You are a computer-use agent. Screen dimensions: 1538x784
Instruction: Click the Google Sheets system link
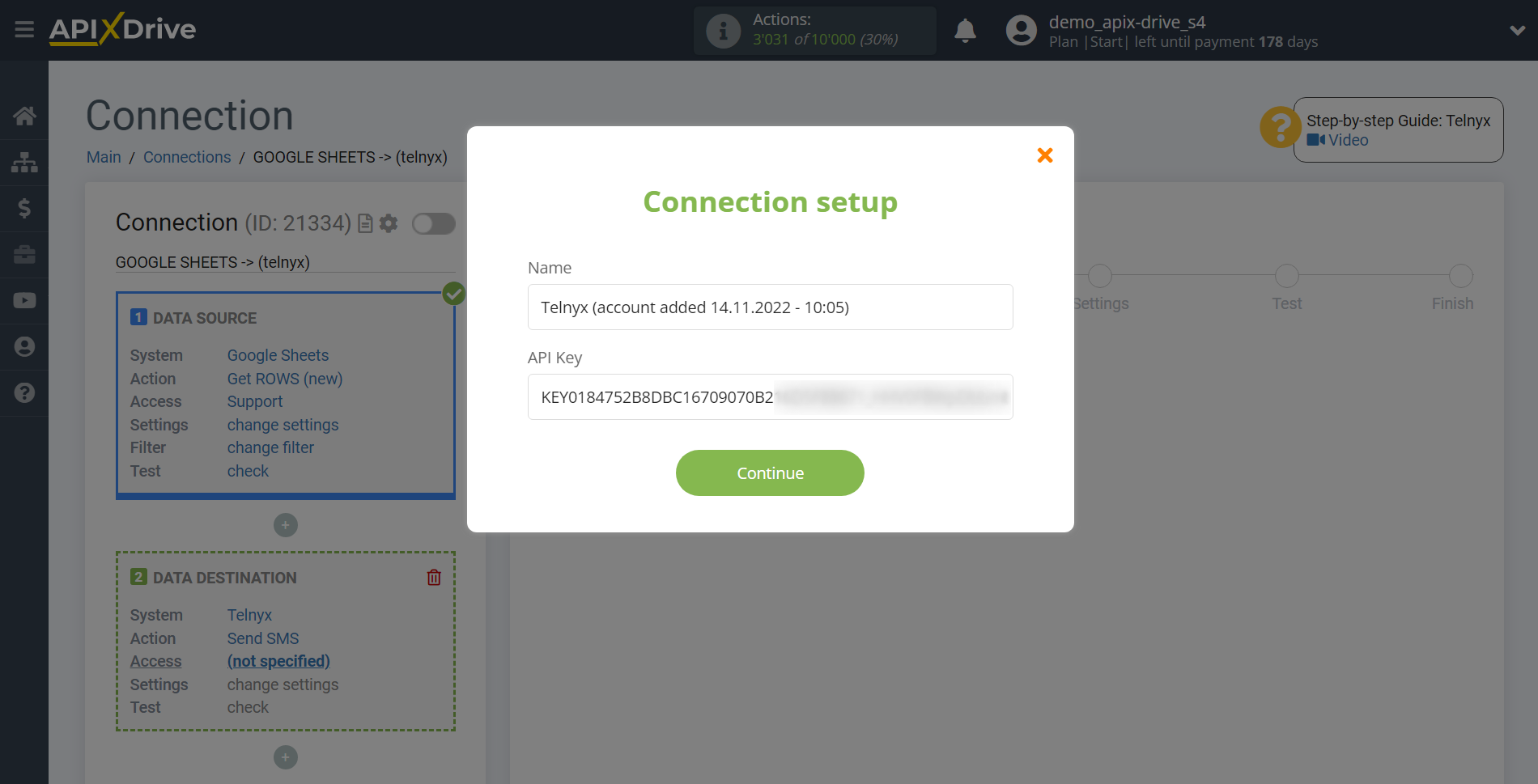click(278, 355)
